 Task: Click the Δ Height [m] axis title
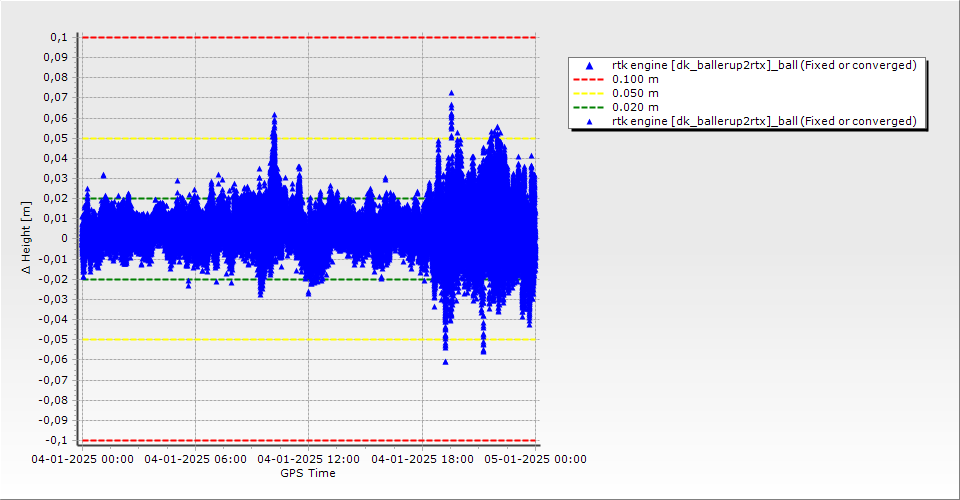click(26, 238)
